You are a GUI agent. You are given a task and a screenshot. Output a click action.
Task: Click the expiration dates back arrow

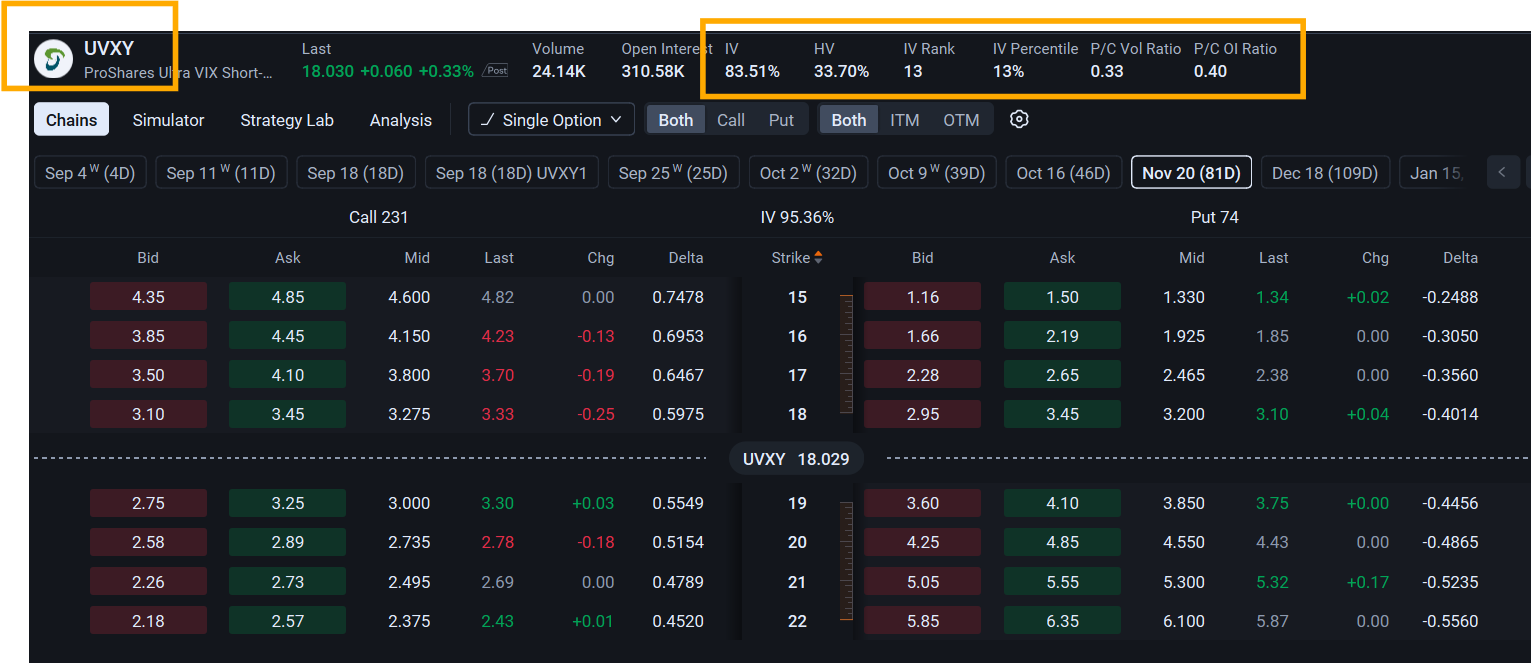(x=1502, y=173)
